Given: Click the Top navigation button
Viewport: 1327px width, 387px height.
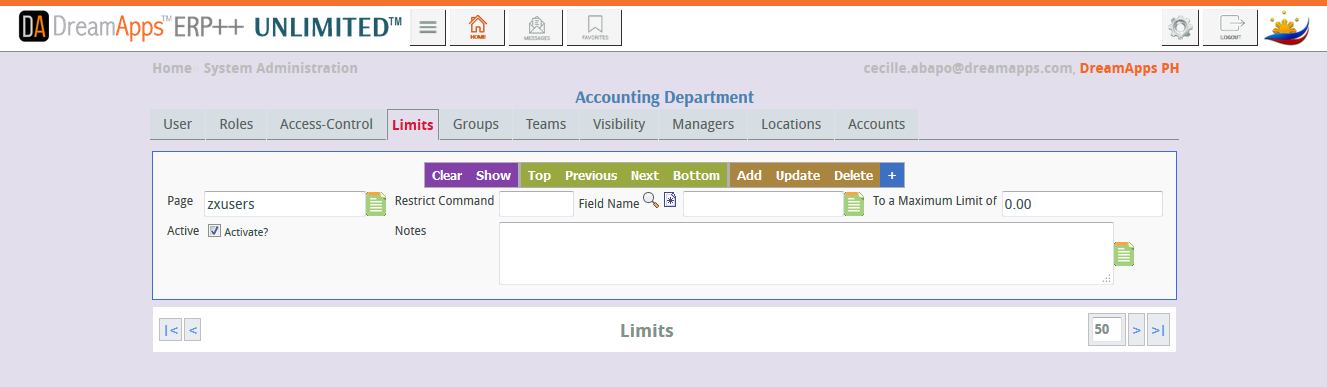Looking at the screenshot, I should click(x=539, y=175).
